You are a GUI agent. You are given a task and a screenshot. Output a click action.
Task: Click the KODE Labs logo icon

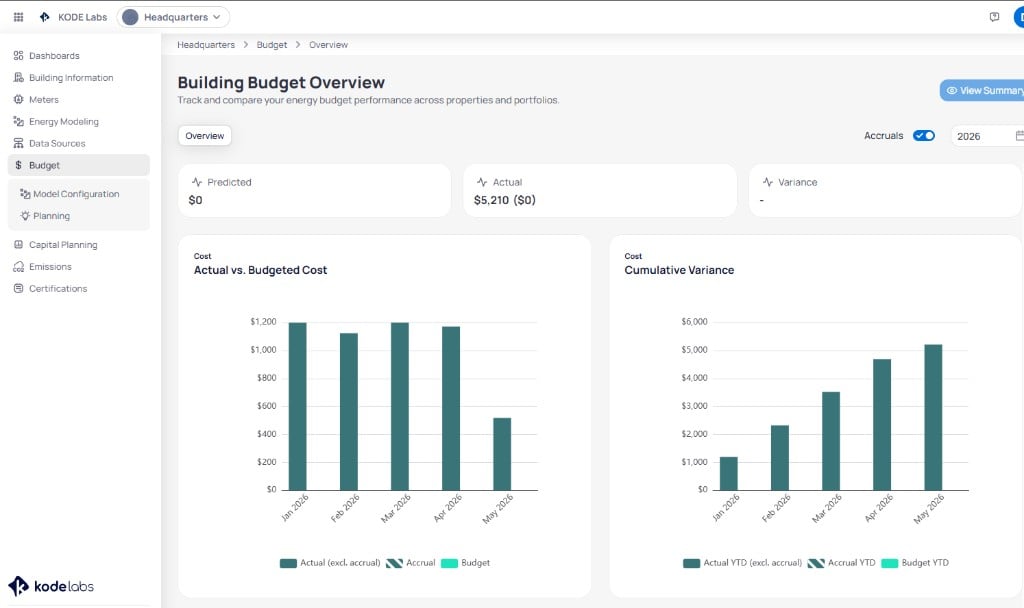44,17
